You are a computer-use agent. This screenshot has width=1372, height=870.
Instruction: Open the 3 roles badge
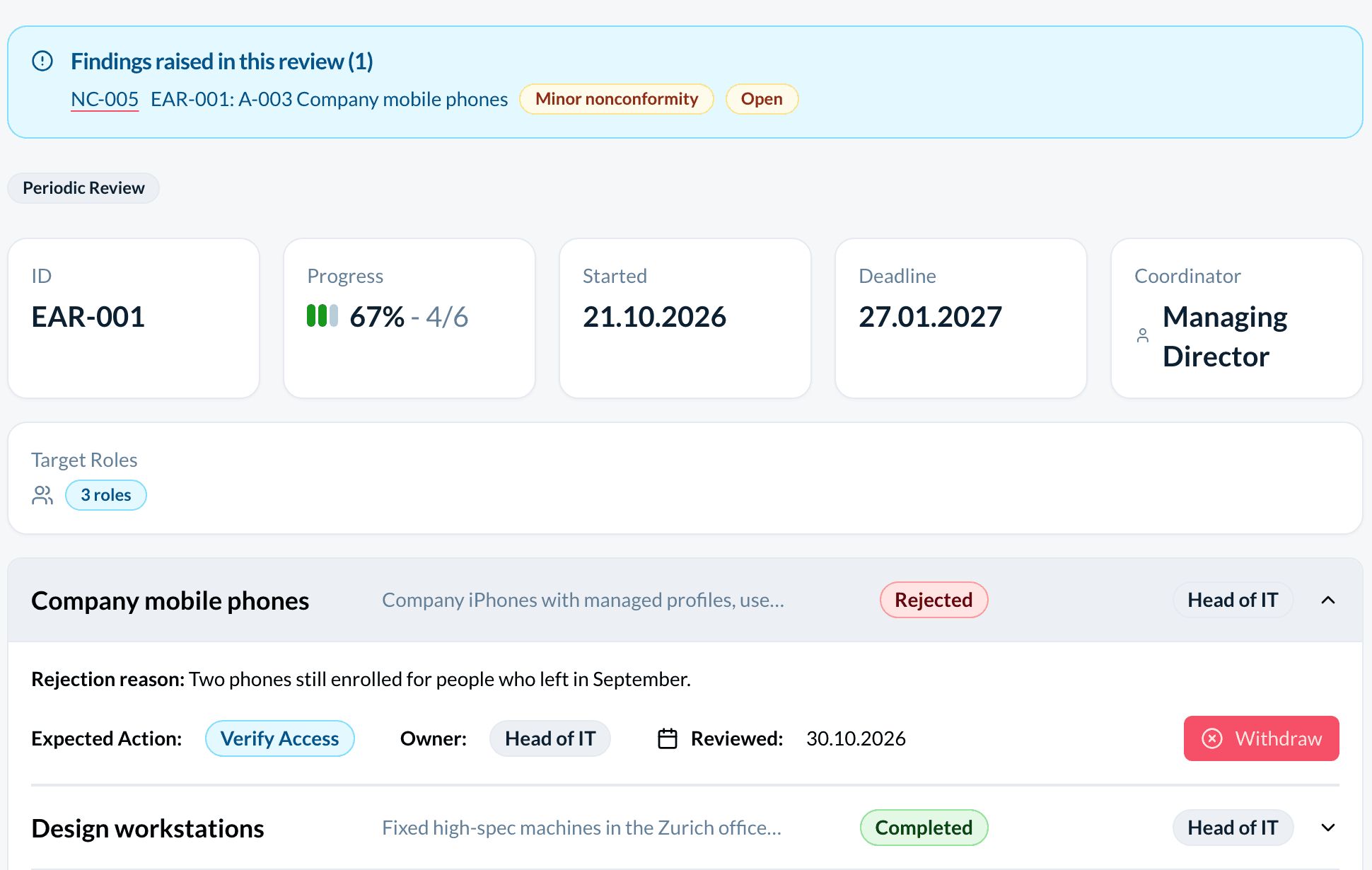(106, 495)
